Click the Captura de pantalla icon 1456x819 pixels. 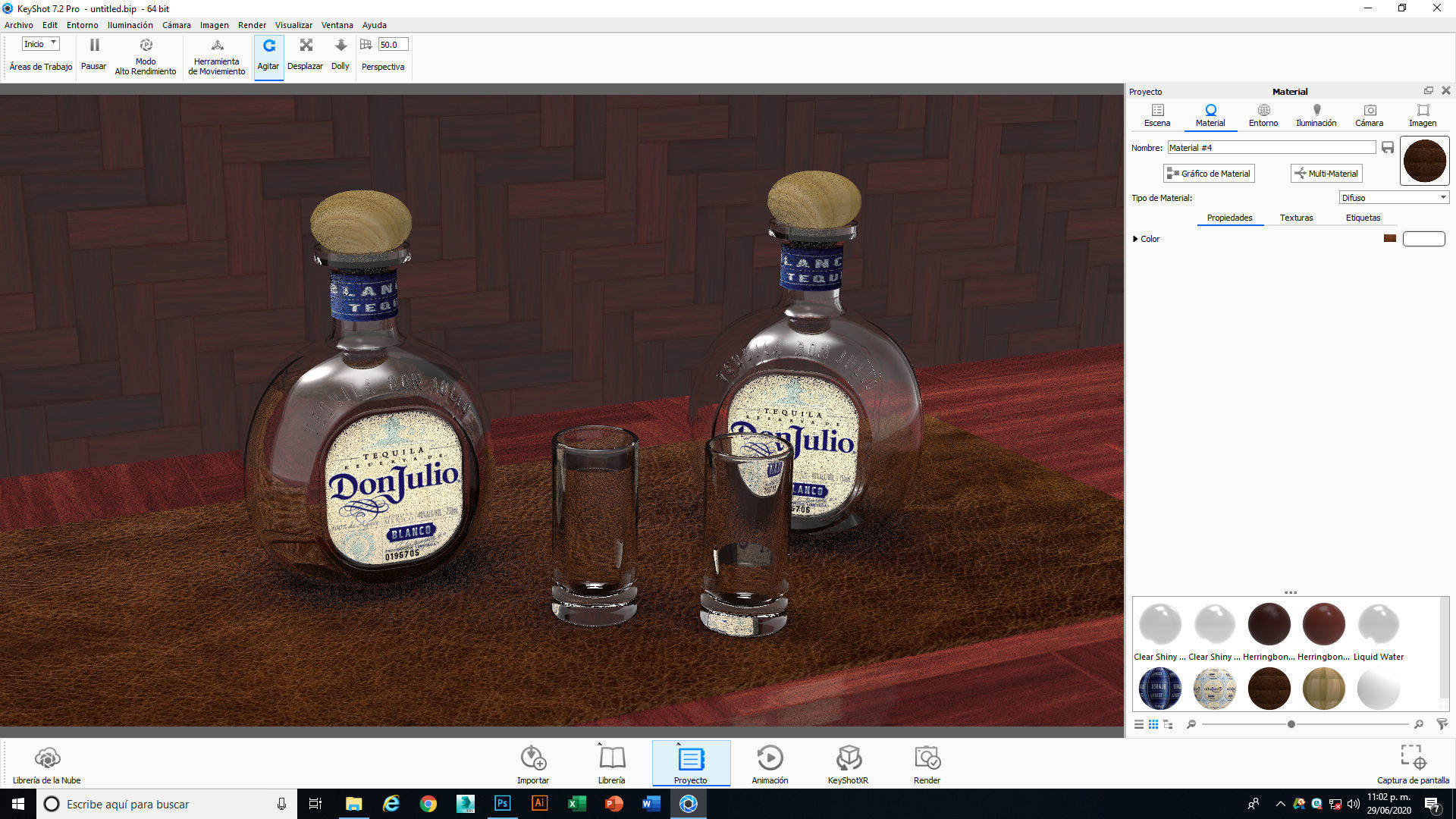(1412, 756)
